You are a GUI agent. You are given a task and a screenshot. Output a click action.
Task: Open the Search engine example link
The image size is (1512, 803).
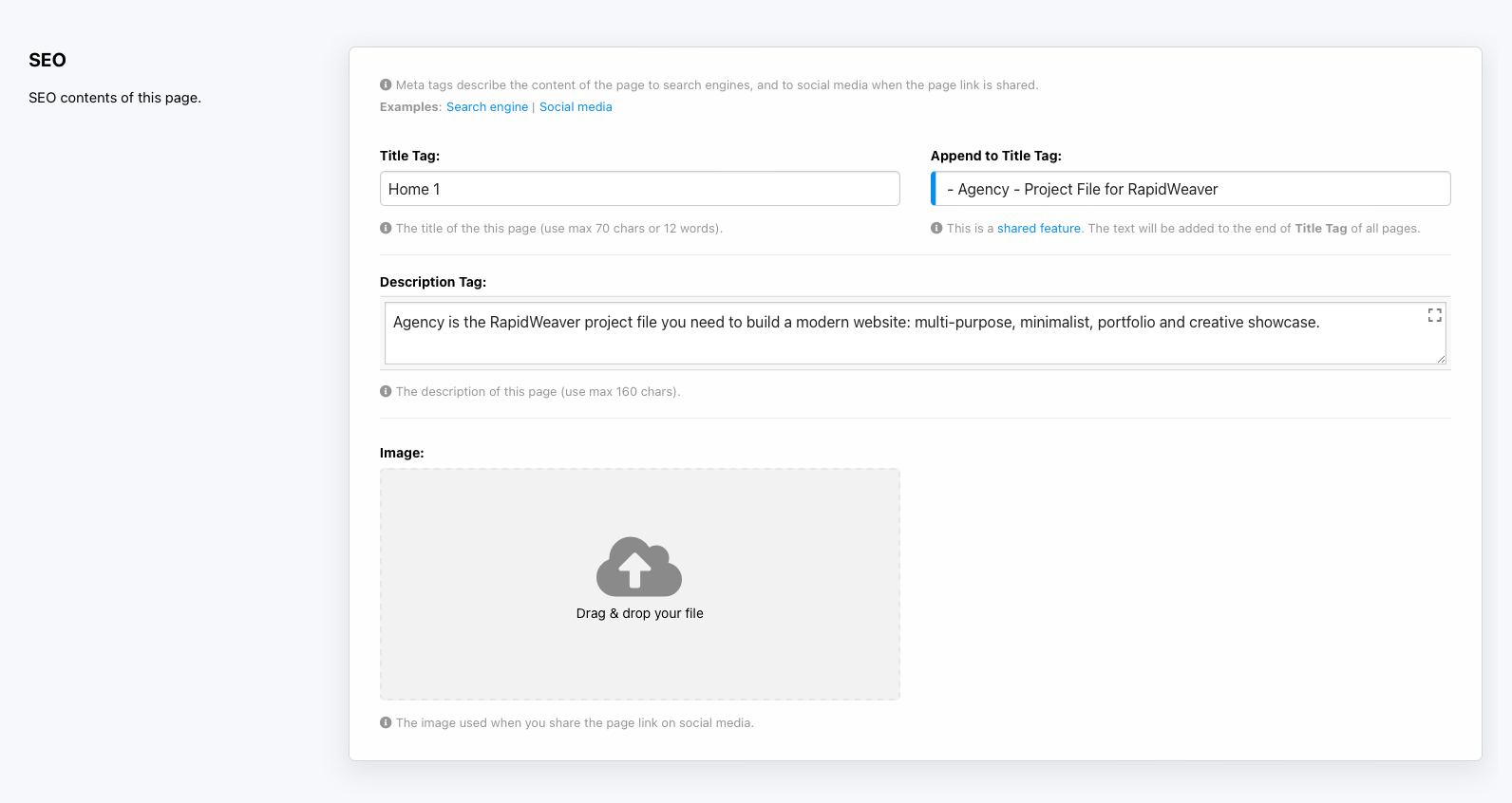(486, 107)
